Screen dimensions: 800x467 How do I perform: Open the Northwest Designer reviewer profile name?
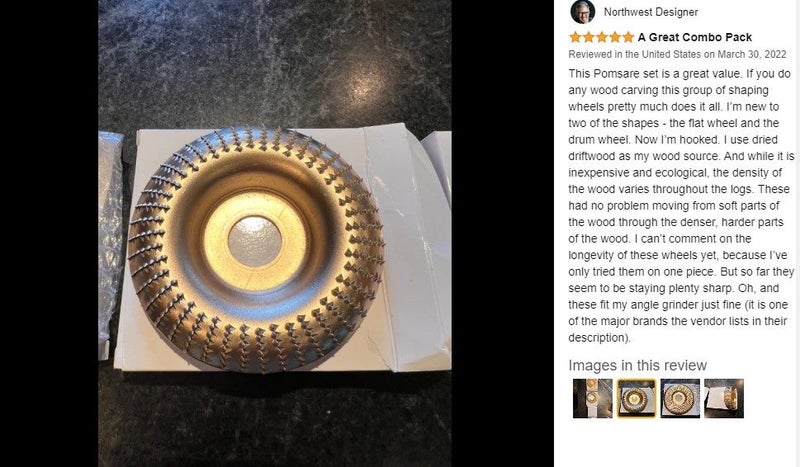coord(651,12)
